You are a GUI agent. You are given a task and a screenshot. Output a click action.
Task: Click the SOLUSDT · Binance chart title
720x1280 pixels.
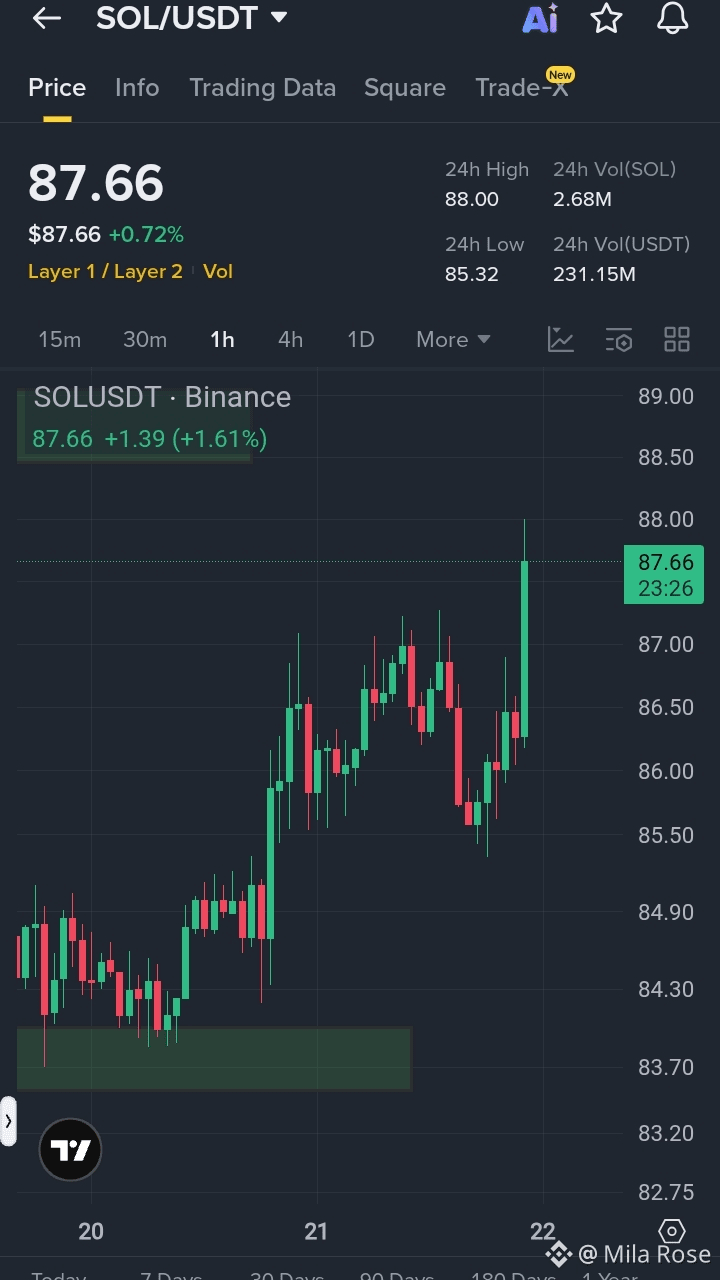(x=162, y=397)
